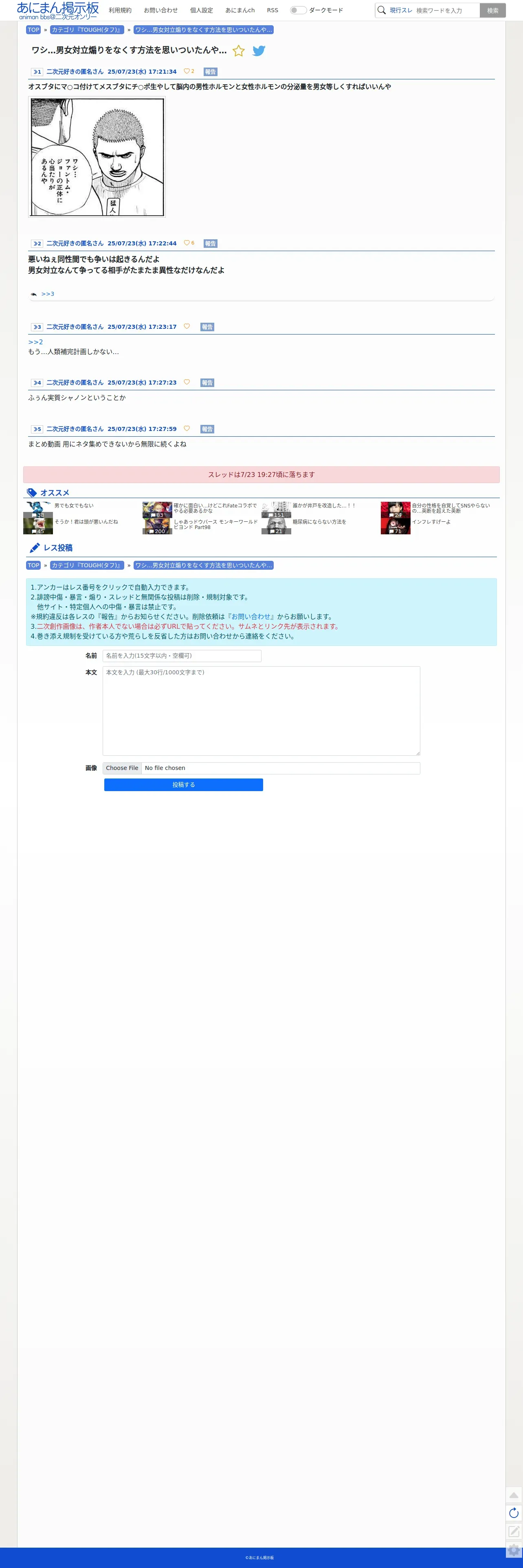Click anchor number 4 of fourth post

coord(37,383)
